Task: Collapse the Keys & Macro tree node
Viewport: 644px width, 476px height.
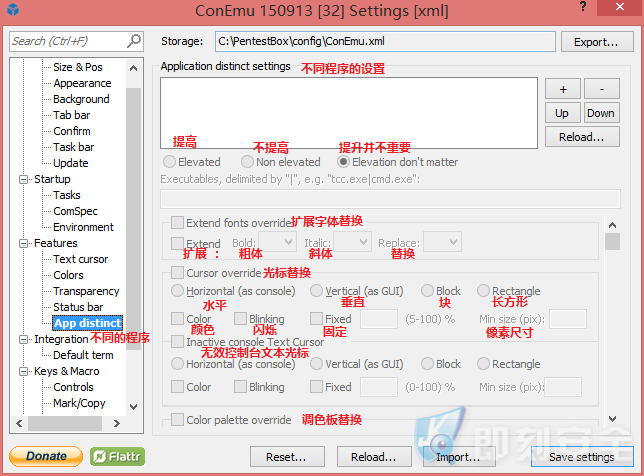Action: [23, 372]
